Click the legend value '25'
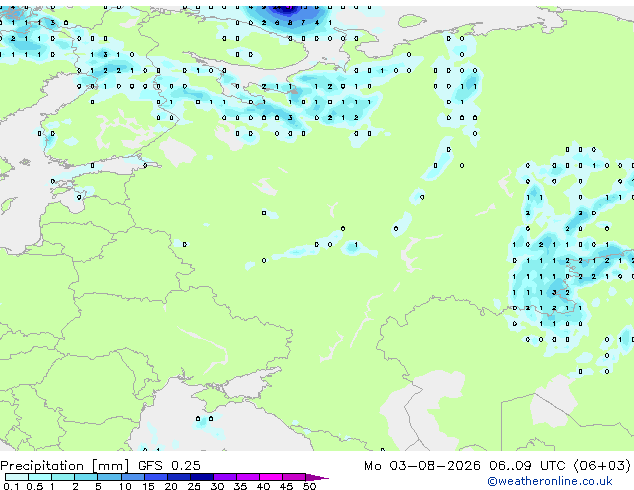Viewport: 634px width, 490px height. coord(194,486)
